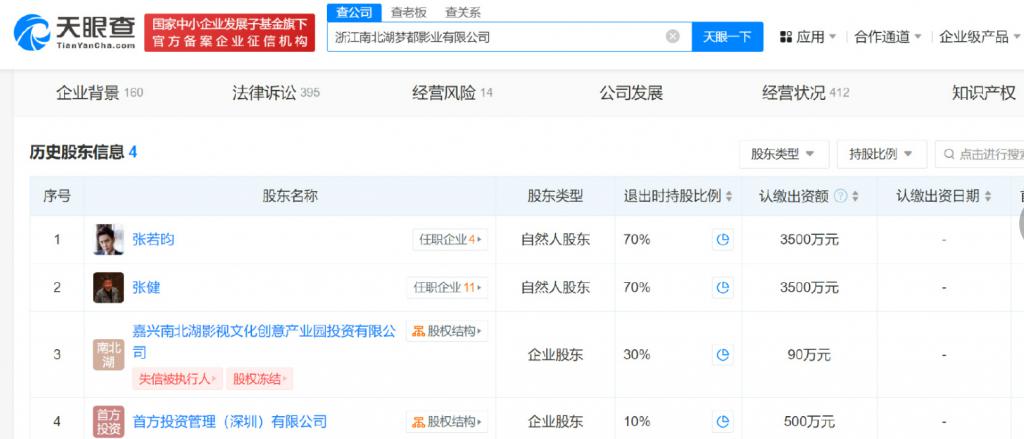The image size is (1024, 439).
Task: Open the 法律诉讼 section tab
Action: 276,93
